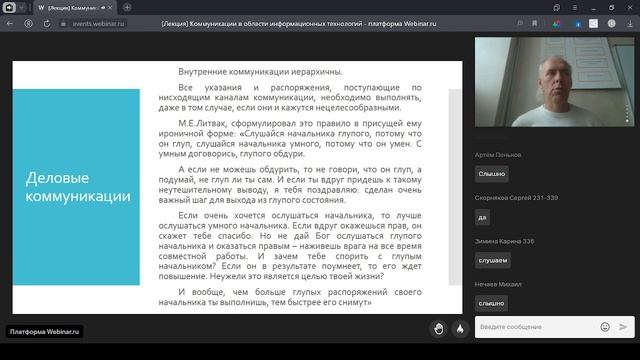Click the speaker icon at the top-left of the tab bar
The height and width of the screenshot is (360, 640).
pos(9,7)
